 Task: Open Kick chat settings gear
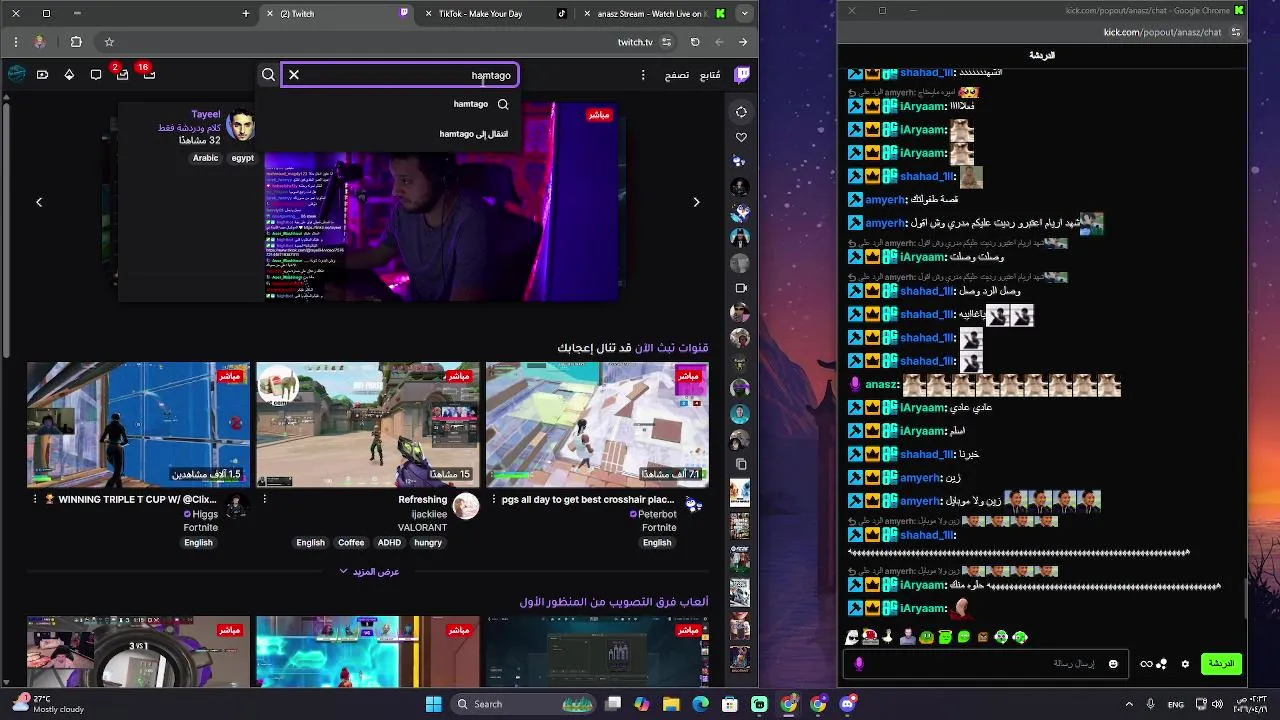point(1186,664)
